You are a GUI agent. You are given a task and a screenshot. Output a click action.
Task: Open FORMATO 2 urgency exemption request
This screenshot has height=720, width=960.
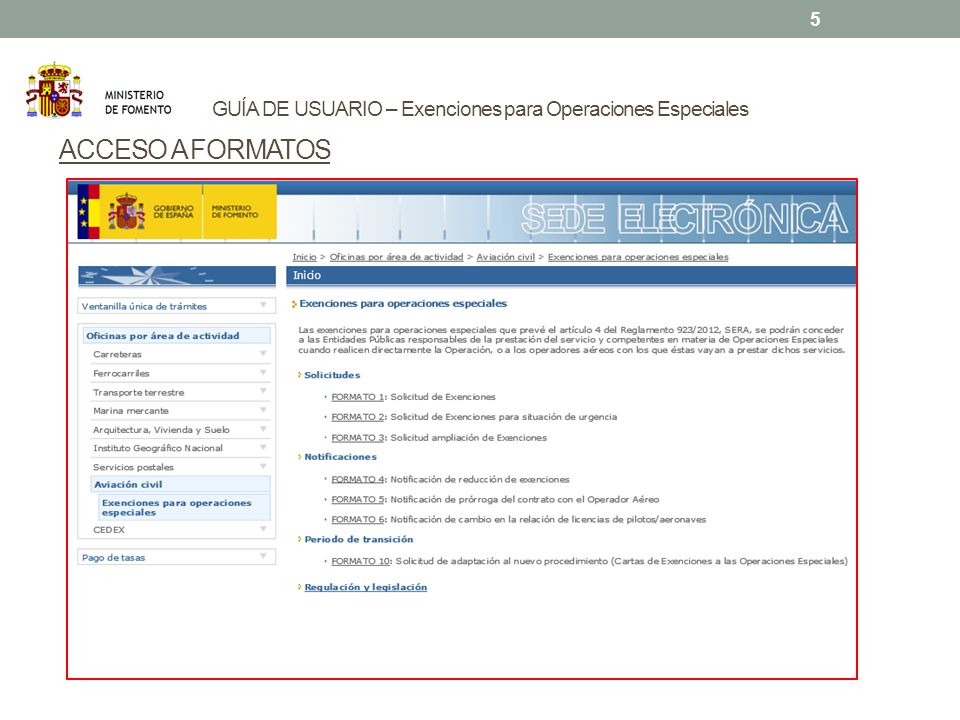358,417
